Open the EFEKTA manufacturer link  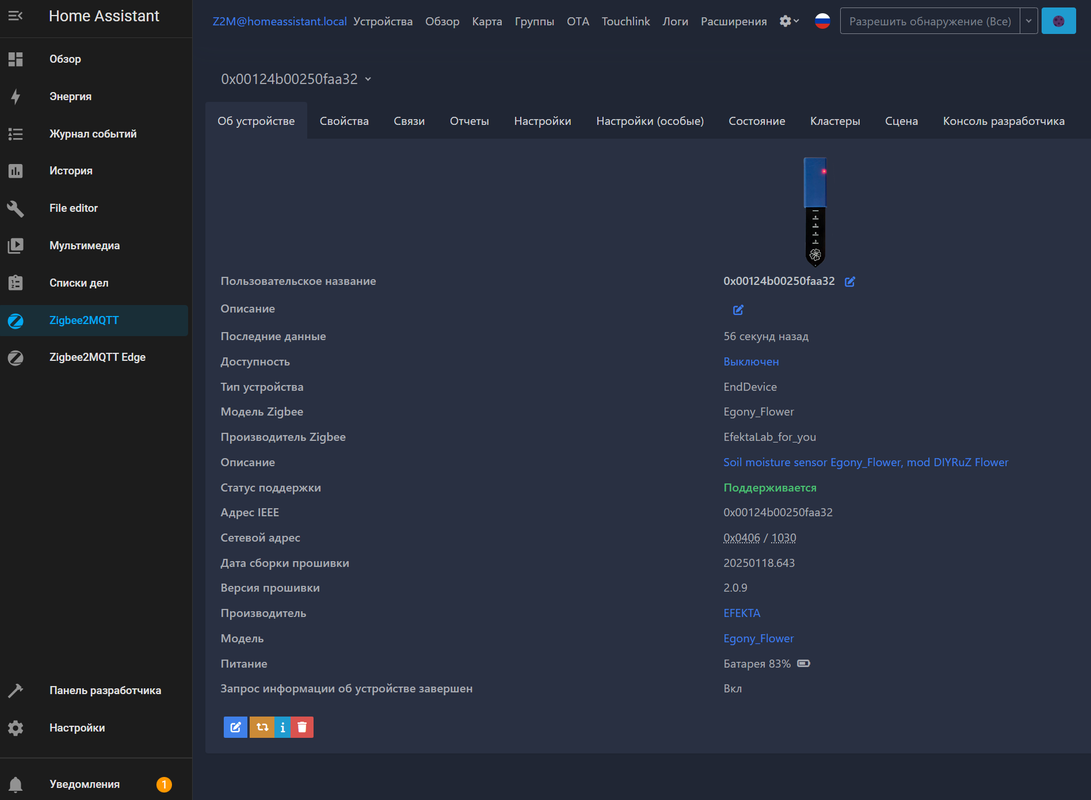coord(742,614)
